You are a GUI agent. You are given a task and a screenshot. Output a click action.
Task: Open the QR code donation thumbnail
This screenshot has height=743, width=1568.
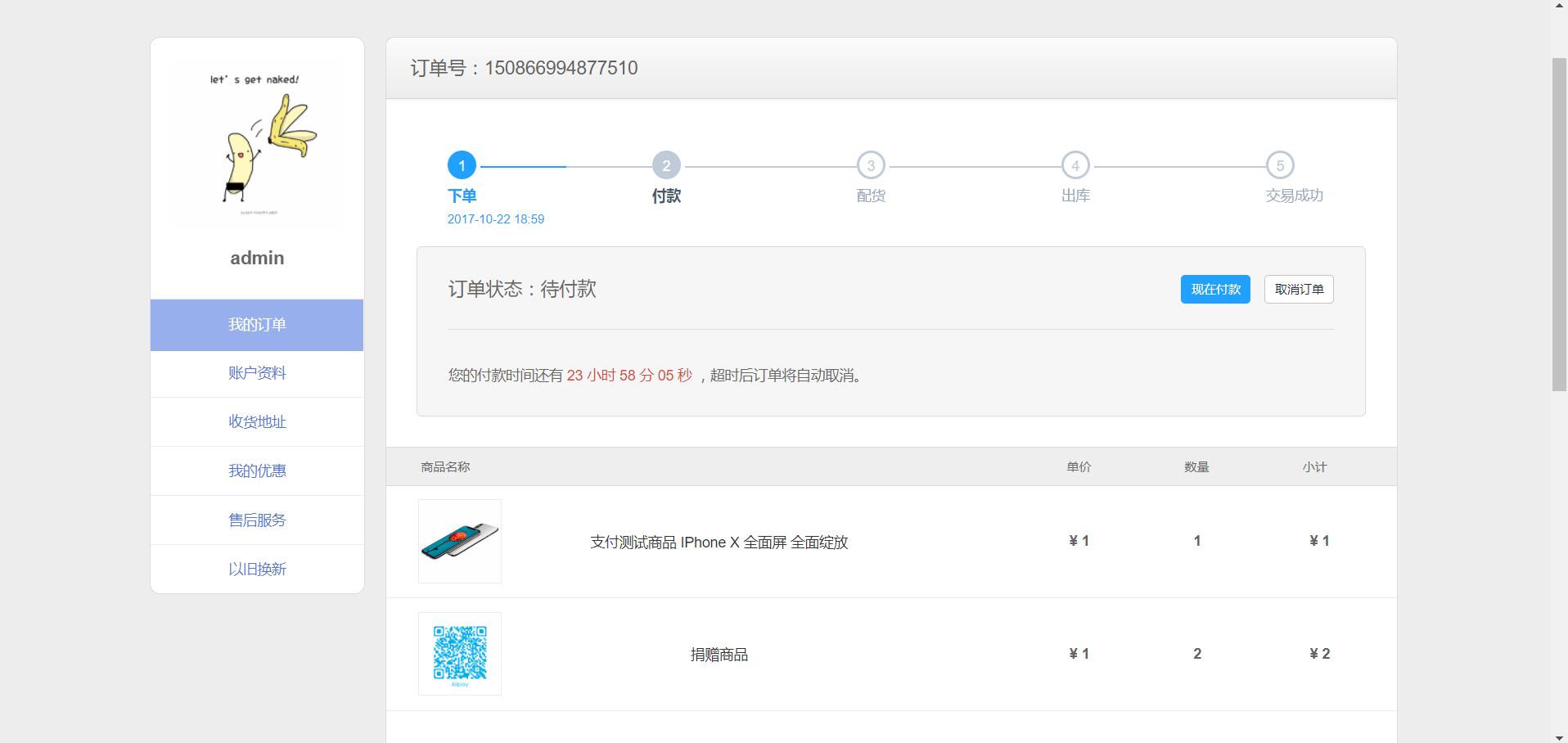tap(460, 654)
